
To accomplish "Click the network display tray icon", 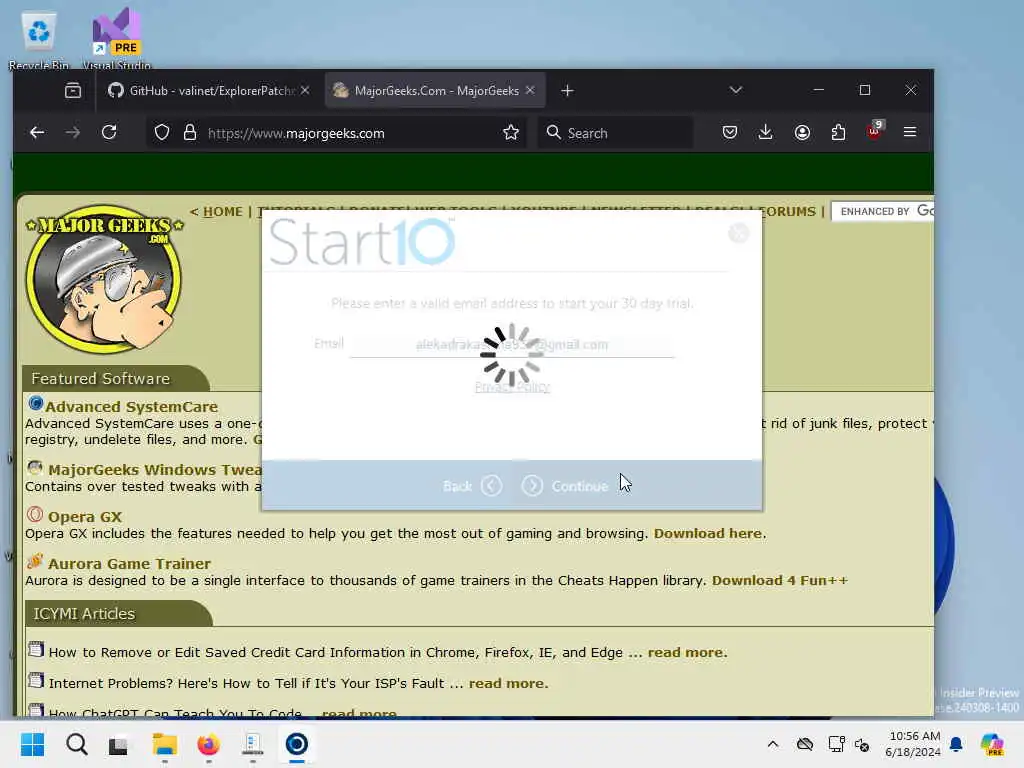I will (836, 744).
